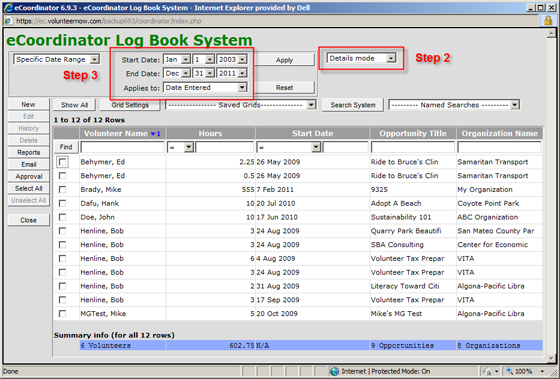Click the Internet Explorer page icon in address bar

pyautogui.click(x=8, y=21)
